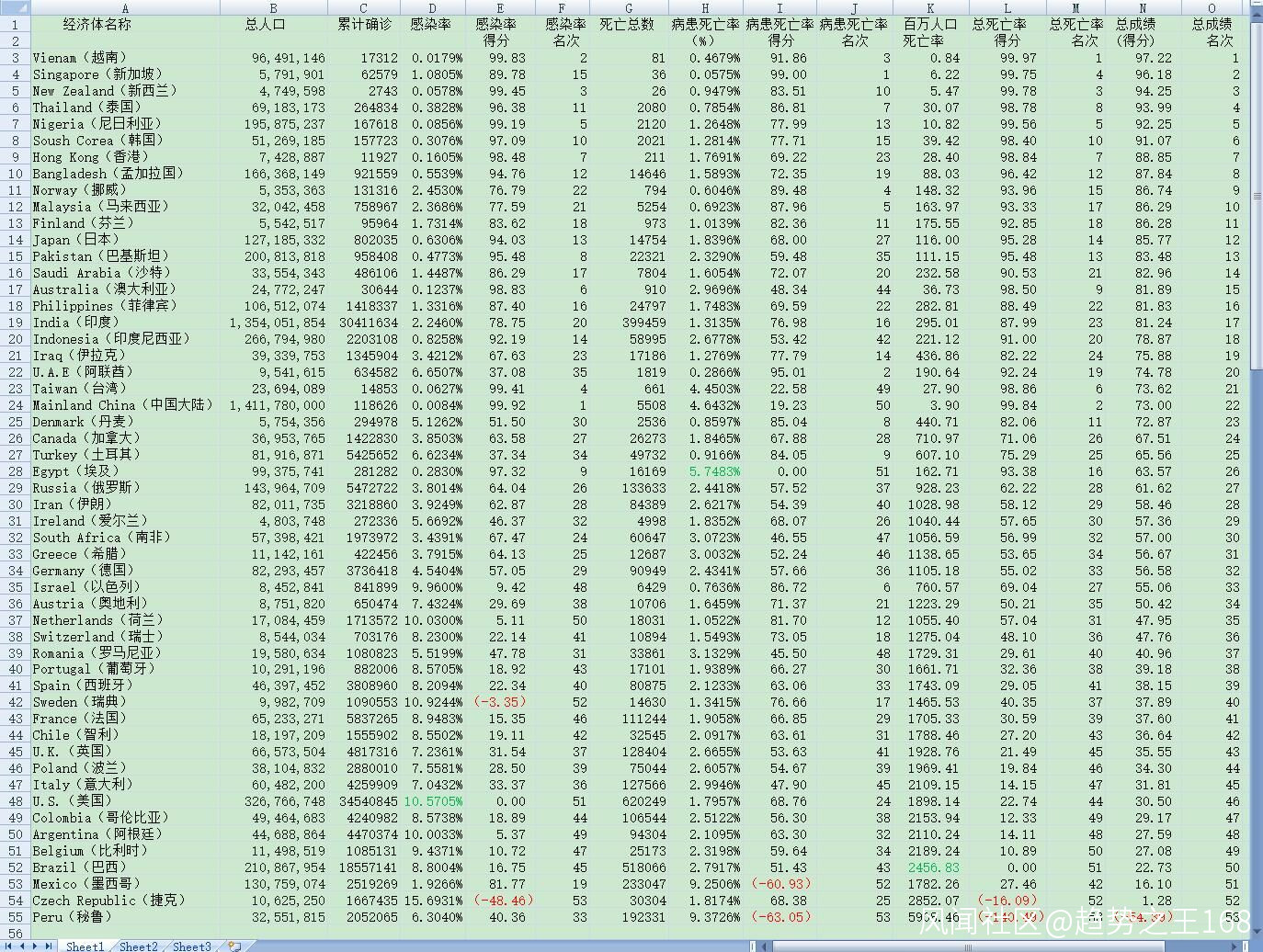Click the select-all corner of the grid
The width and height of the screenshot is (1263, 952).
click(15, 7)
